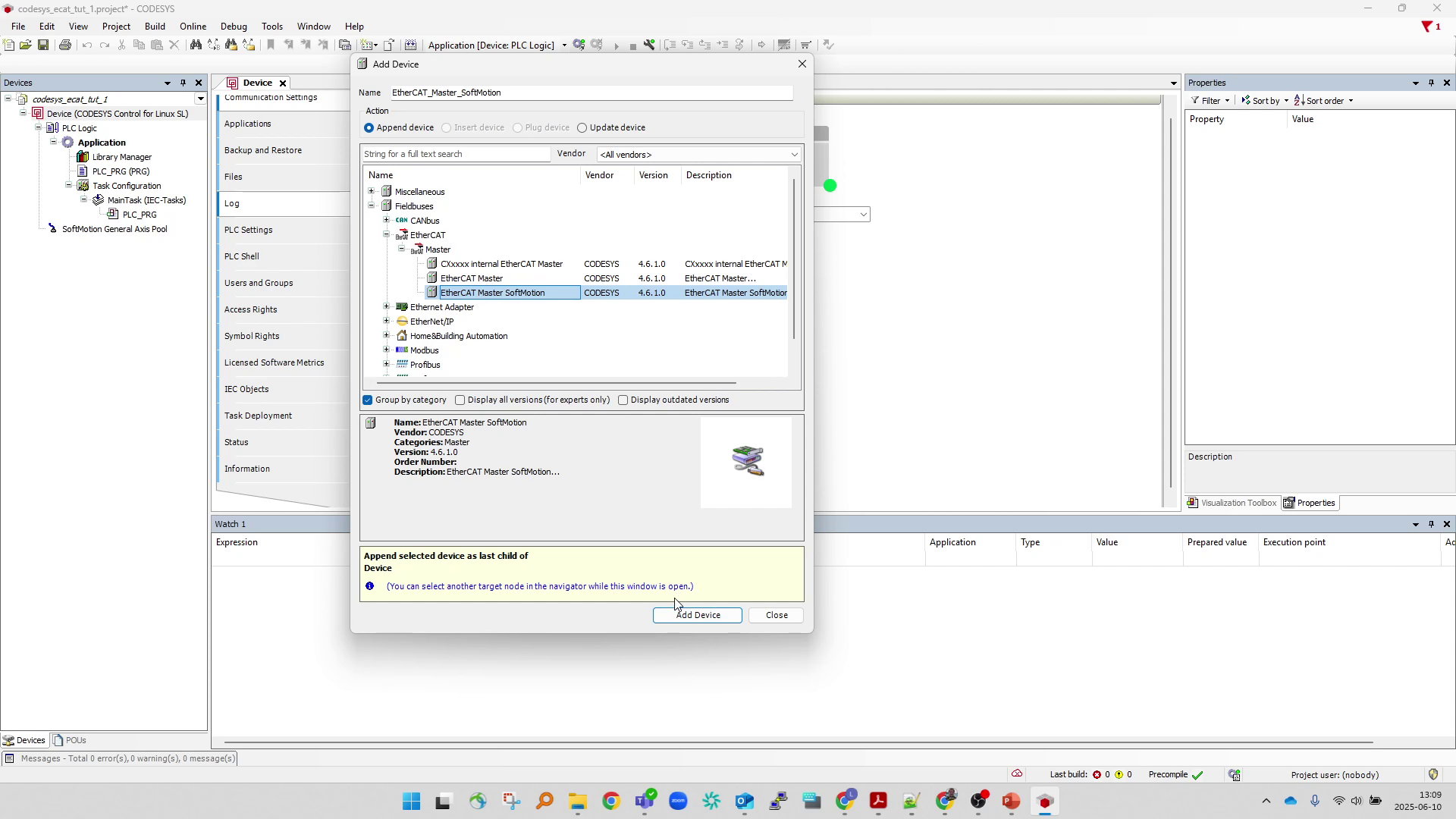Click the Name field in Add Device dialog
This screenshot has width=1456, height=819.
(591, 93)
